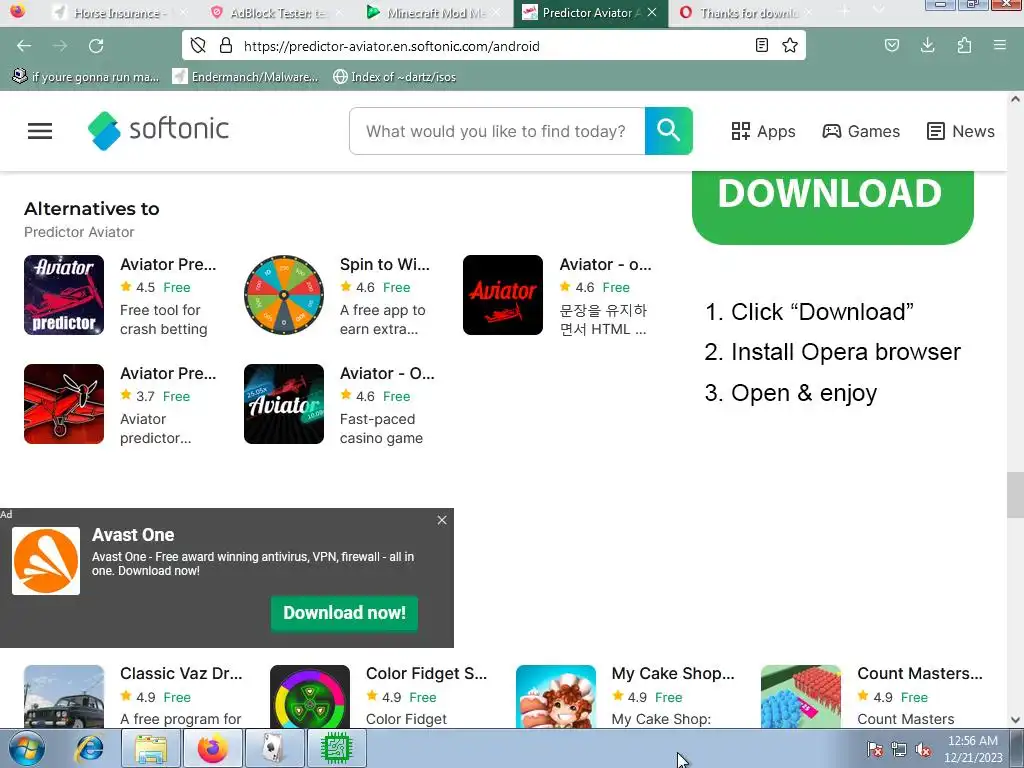Viewport: 1024px width, 768px height.
Task: Reload the page with the refresh icon
Action: point(96,46)
